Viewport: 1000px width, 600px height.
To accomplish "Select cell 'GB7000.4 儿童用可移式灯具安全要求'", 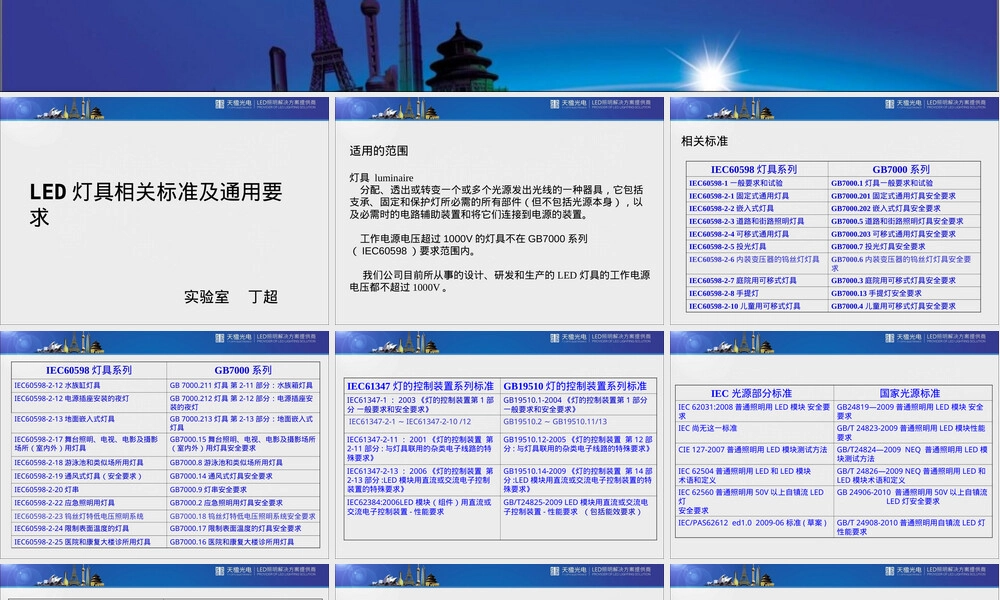I will [x=904, y=306].
